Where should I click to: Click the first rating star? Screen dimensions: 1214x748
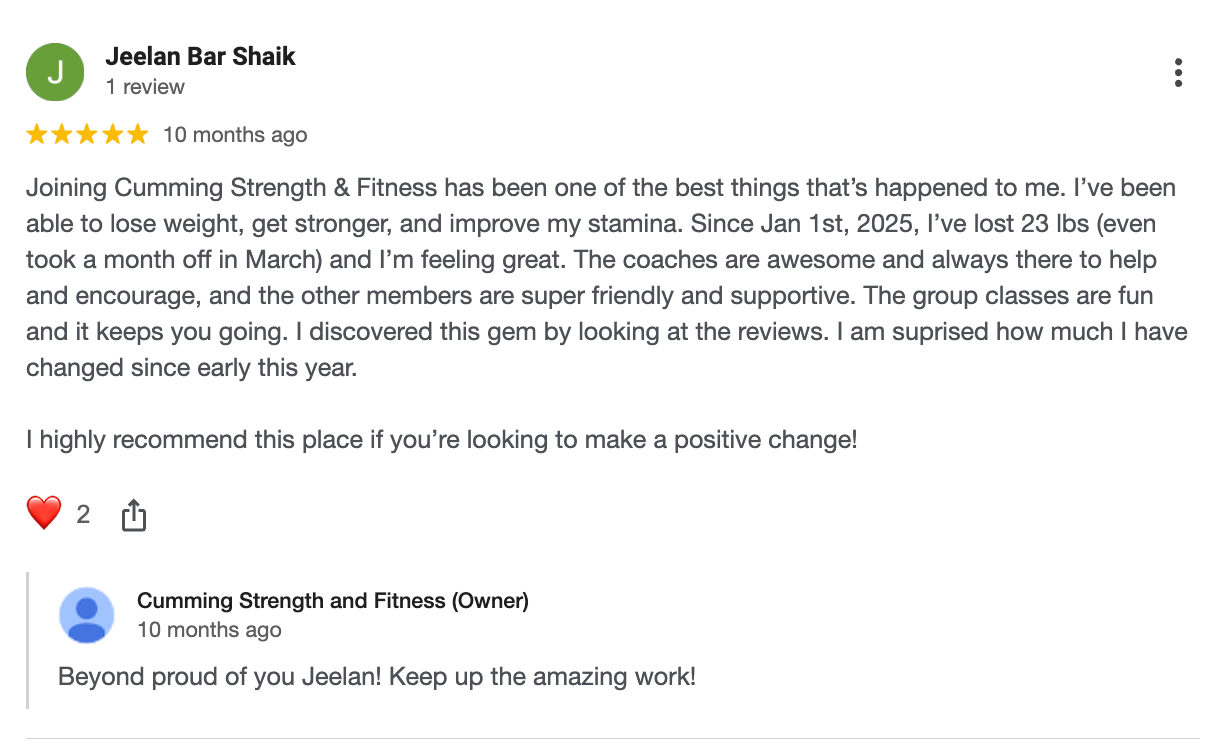tap(37, 135)
